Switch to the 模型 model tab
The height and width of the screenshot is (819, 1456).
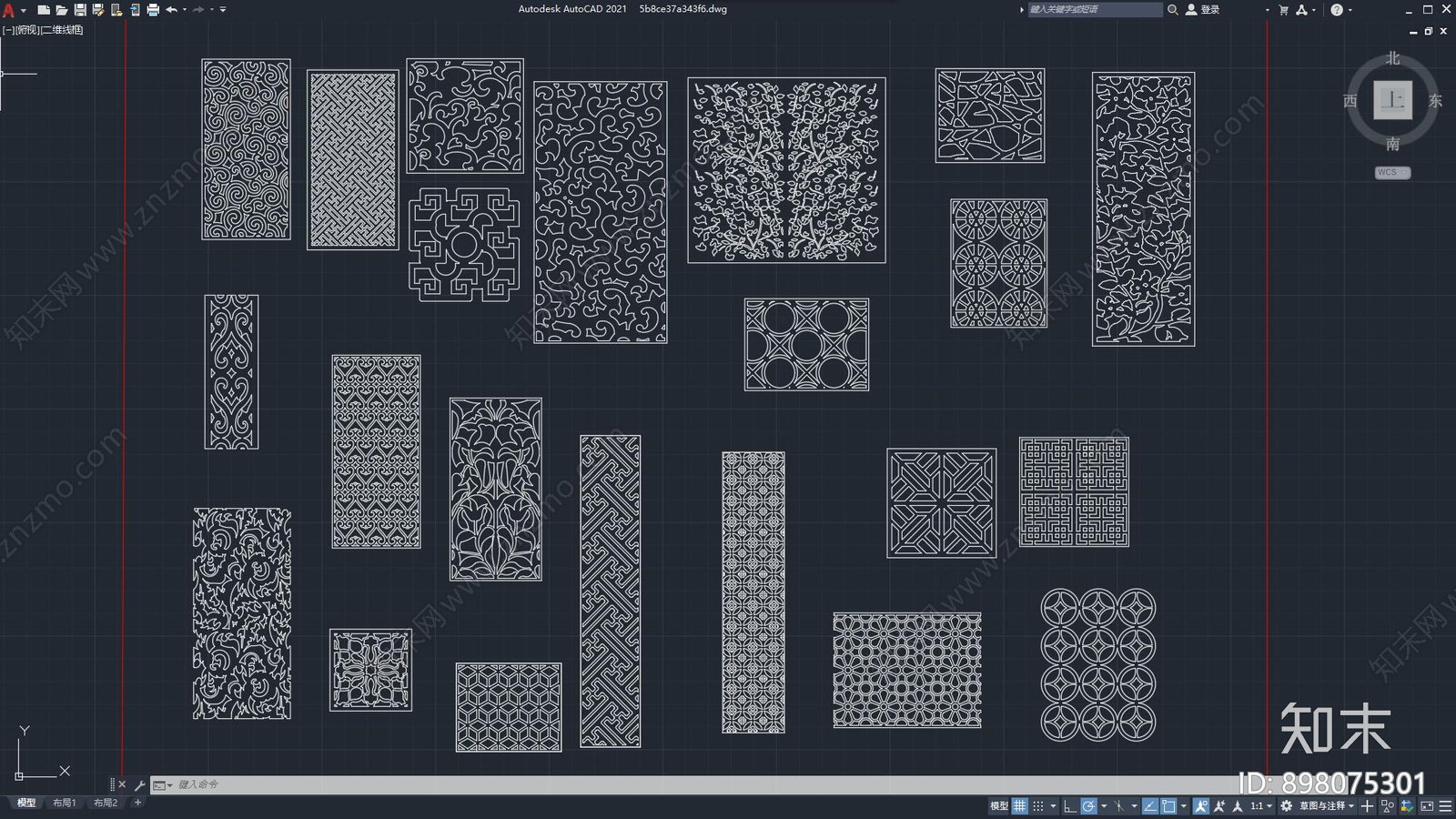tap(26, 803)
